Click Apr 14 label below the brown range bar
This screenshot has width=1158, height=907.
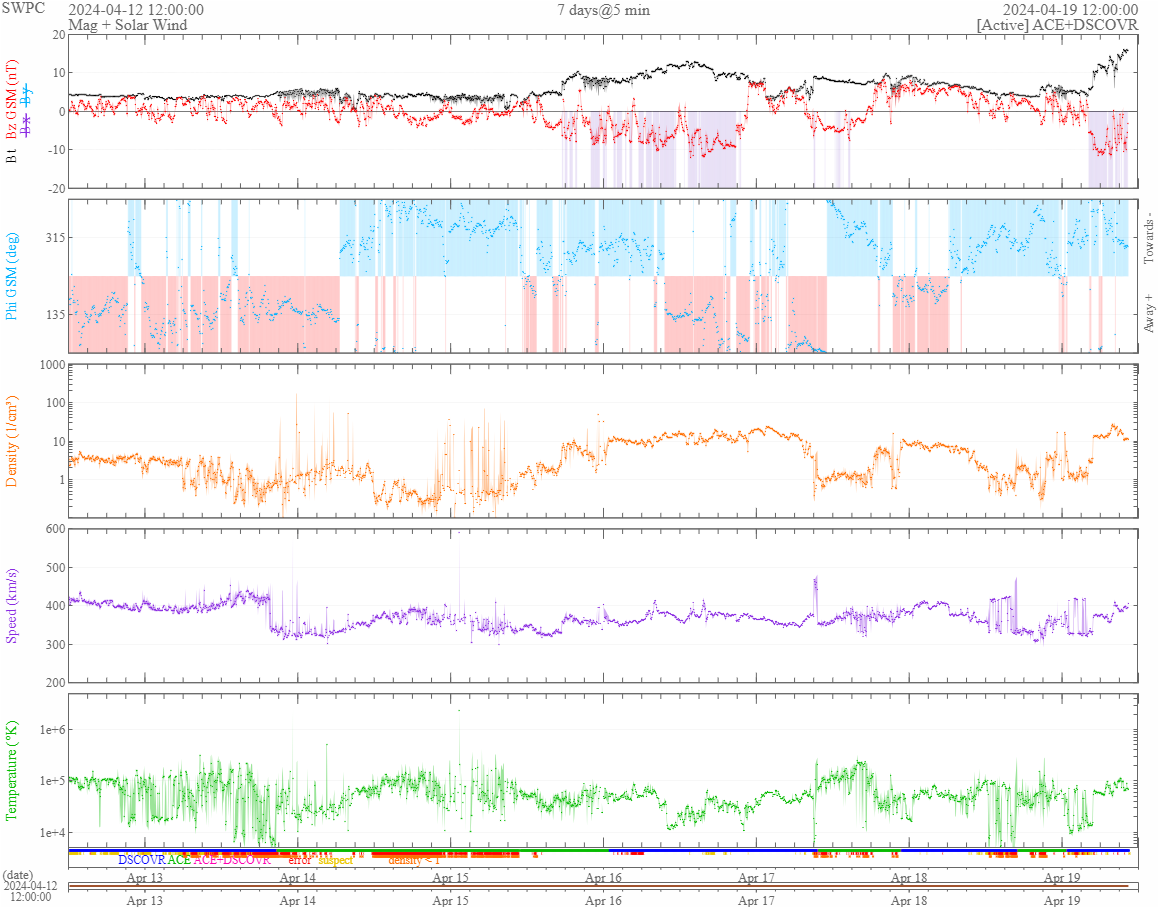click(298, 900)
